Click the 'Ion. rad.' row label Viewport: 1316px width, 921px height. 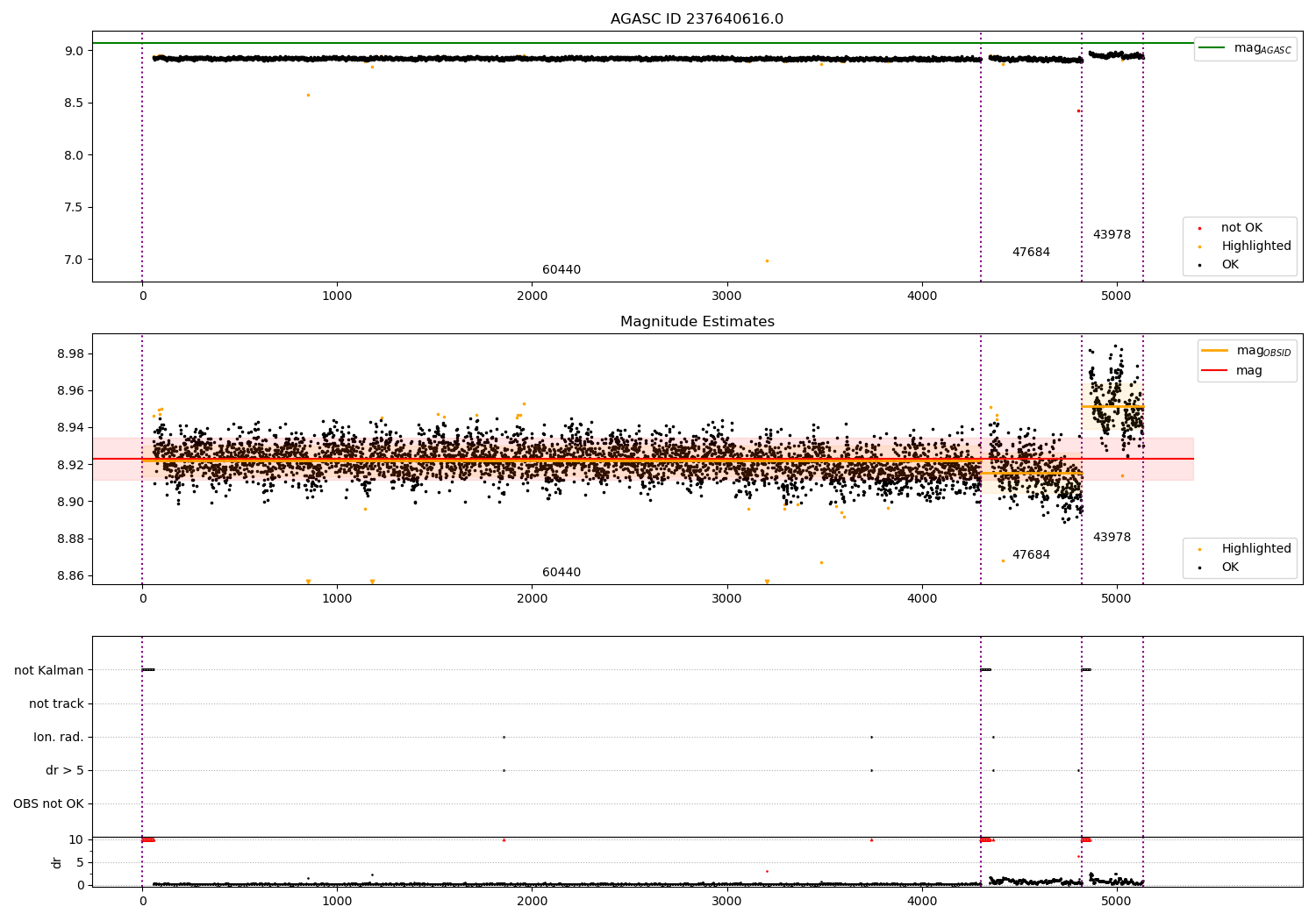59,738
